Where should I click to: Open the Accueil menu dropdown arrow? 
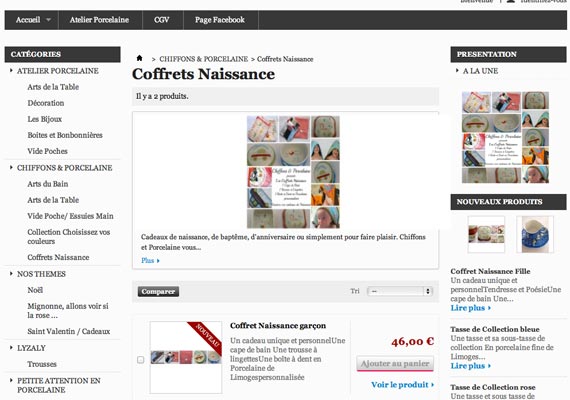48,20
